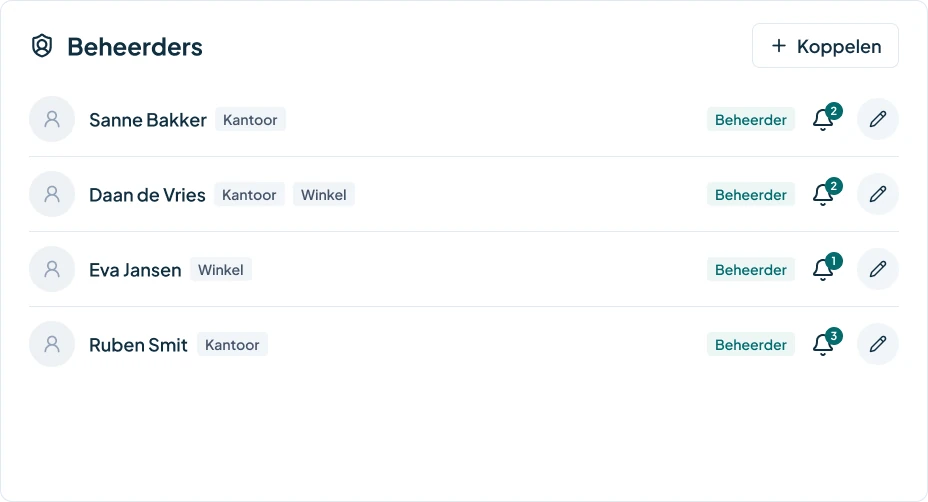Edit Daan de Vries with pencil icon
The height and width of the screenshot is (502, 928).
pyautogui.click(x=878, y=194)
